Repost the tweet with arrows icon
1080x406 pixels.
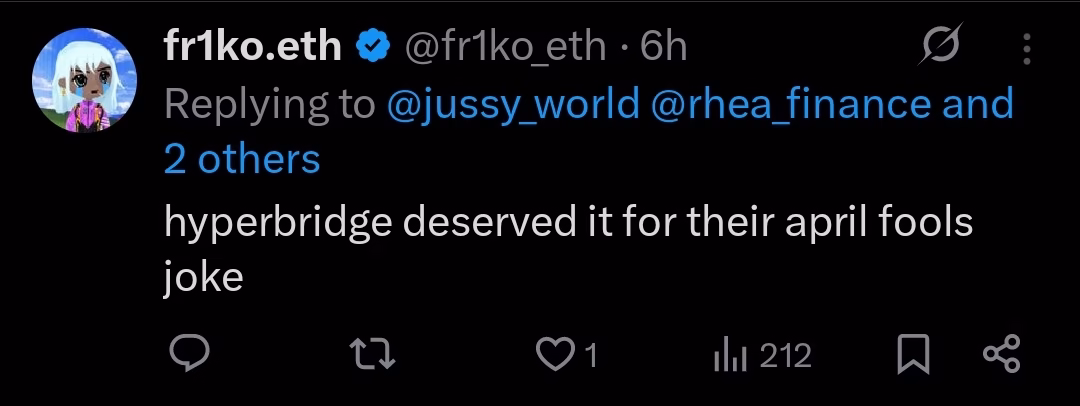pyautogui.click(x=379, y=354)
